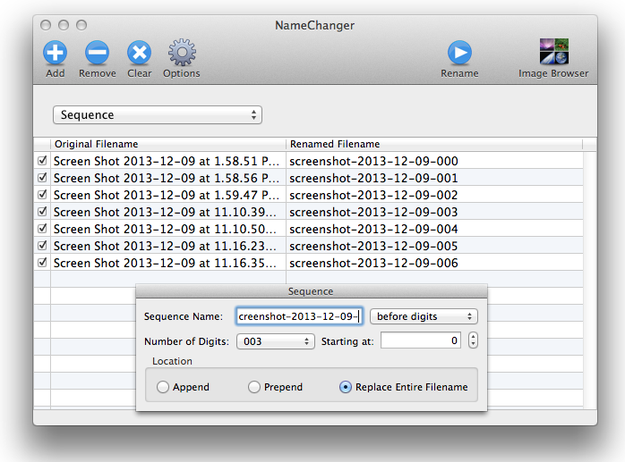Open the Image Browser icon
This screenshot has height=462, width=625.
click(554, 51)
